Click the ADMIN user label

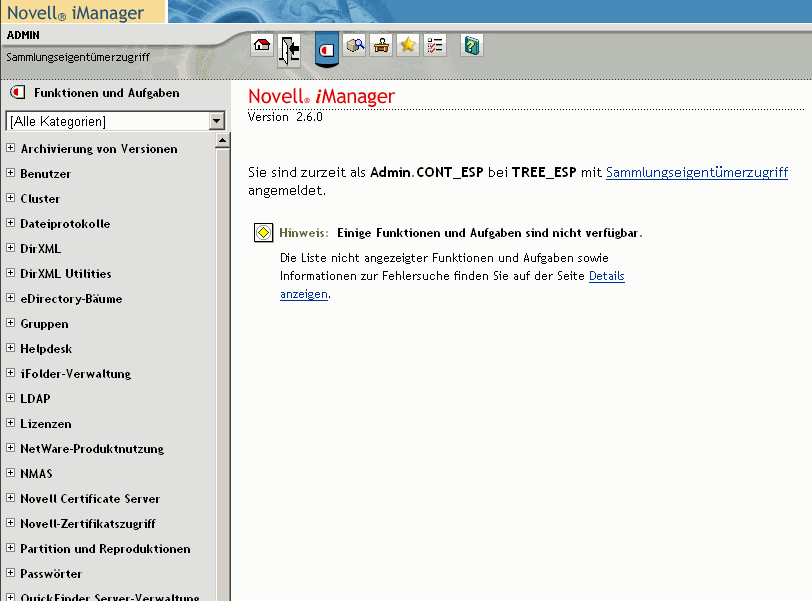coord(23,35)
